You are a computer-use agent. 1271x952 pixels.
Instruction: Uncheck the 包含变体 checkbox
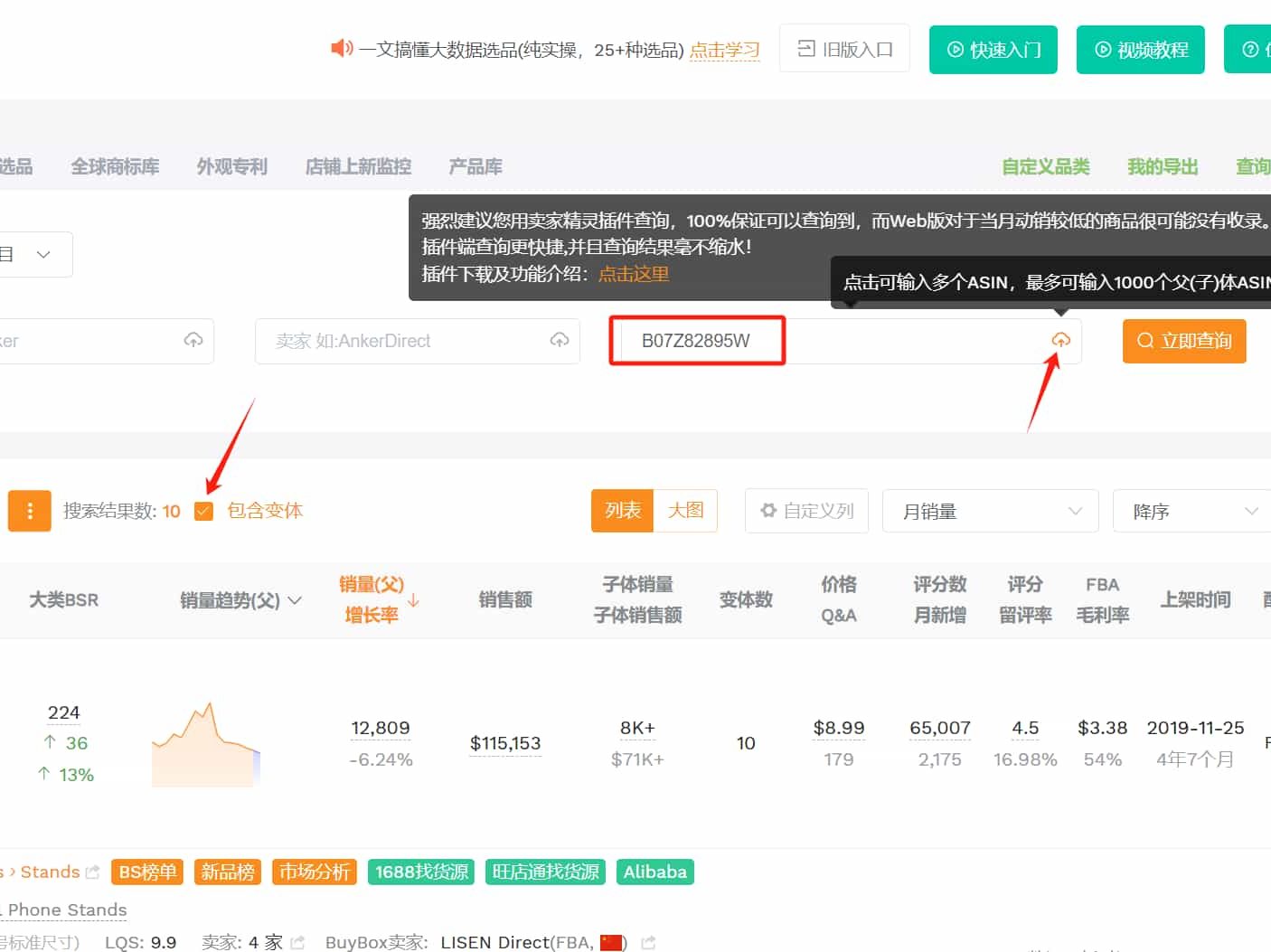204,511
